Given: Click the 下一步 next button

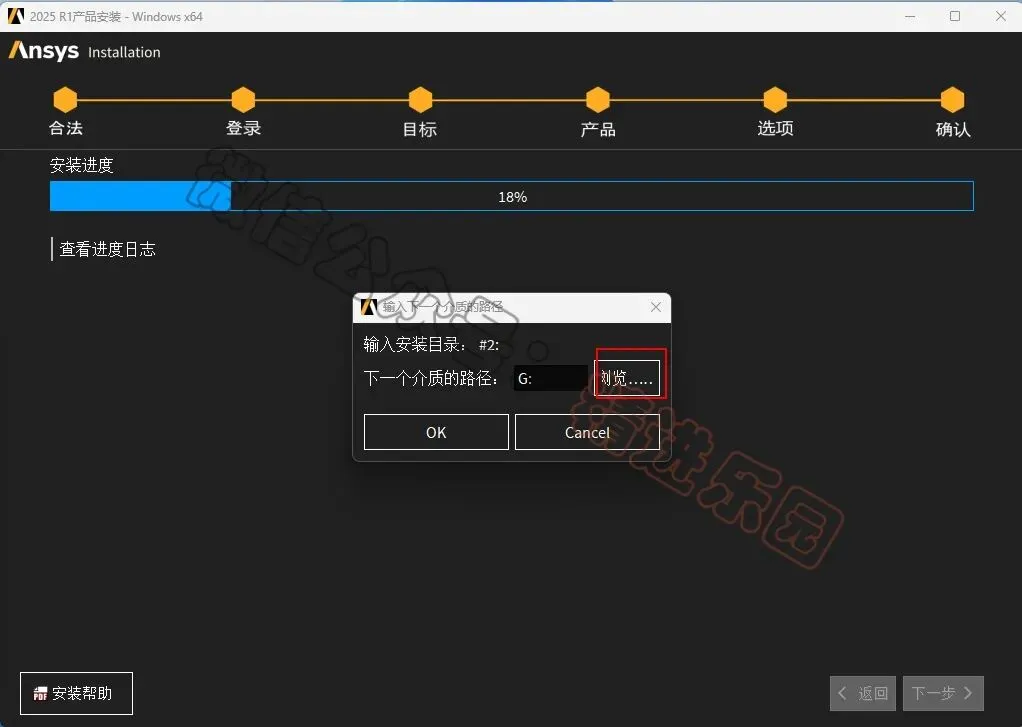Looking at the screenshot, I should [943, 693].
